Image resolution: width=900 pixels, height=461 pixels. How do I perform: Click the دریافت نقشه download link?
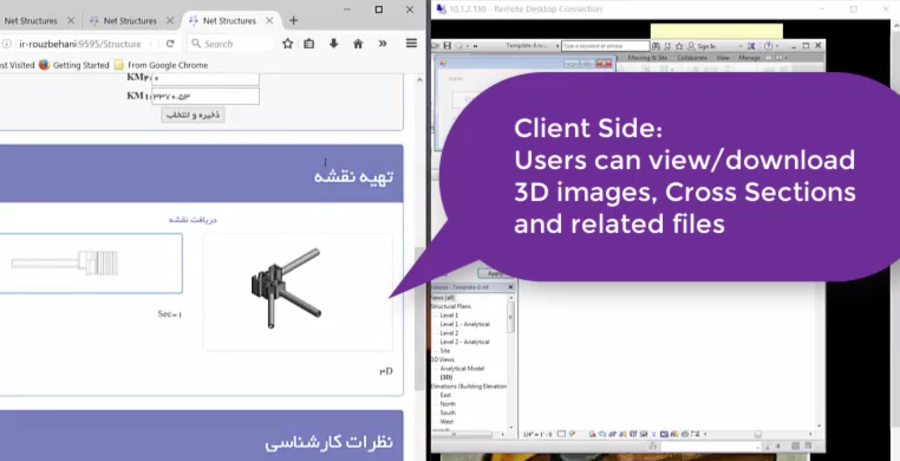[192, 219]
